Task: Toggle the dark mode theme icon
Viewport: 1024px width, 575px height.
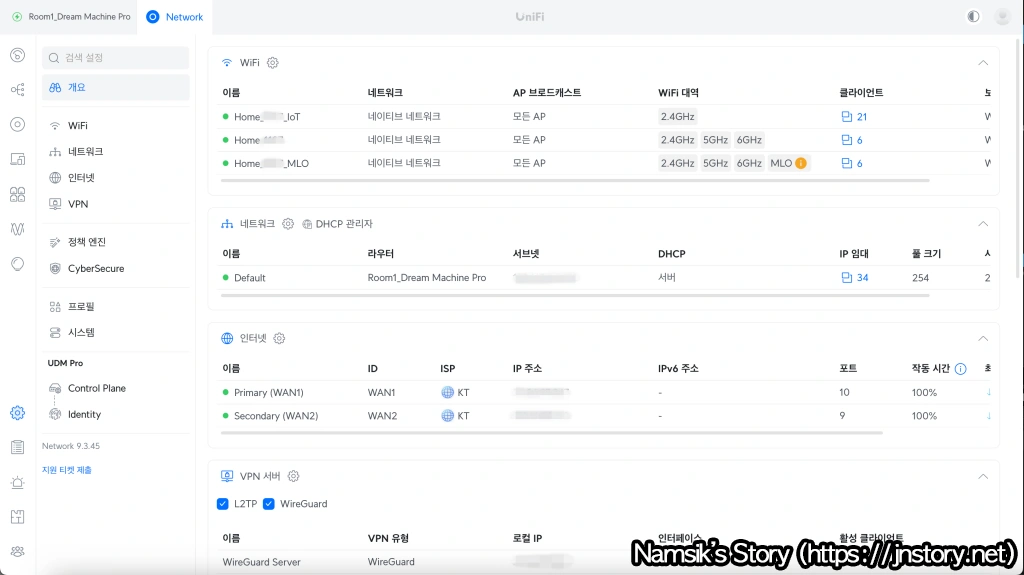Action: [x=973, y=17]
